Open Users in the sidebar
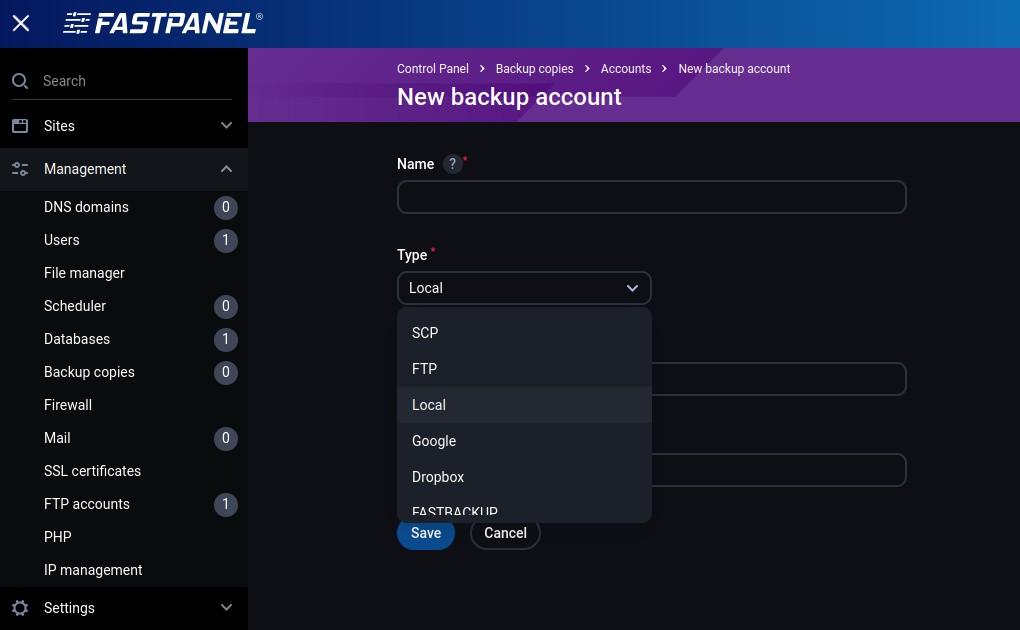This screenshot has width=1020, height=630. pyautogui.click(x=62, y=240)
